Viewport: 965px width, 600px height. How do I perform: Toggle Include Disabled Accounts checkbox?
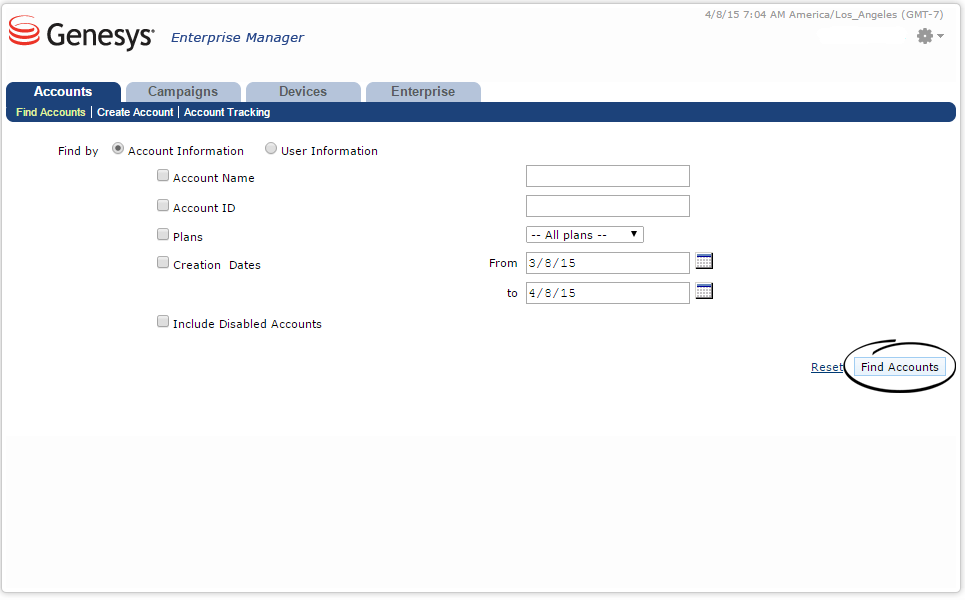(163, 322)
